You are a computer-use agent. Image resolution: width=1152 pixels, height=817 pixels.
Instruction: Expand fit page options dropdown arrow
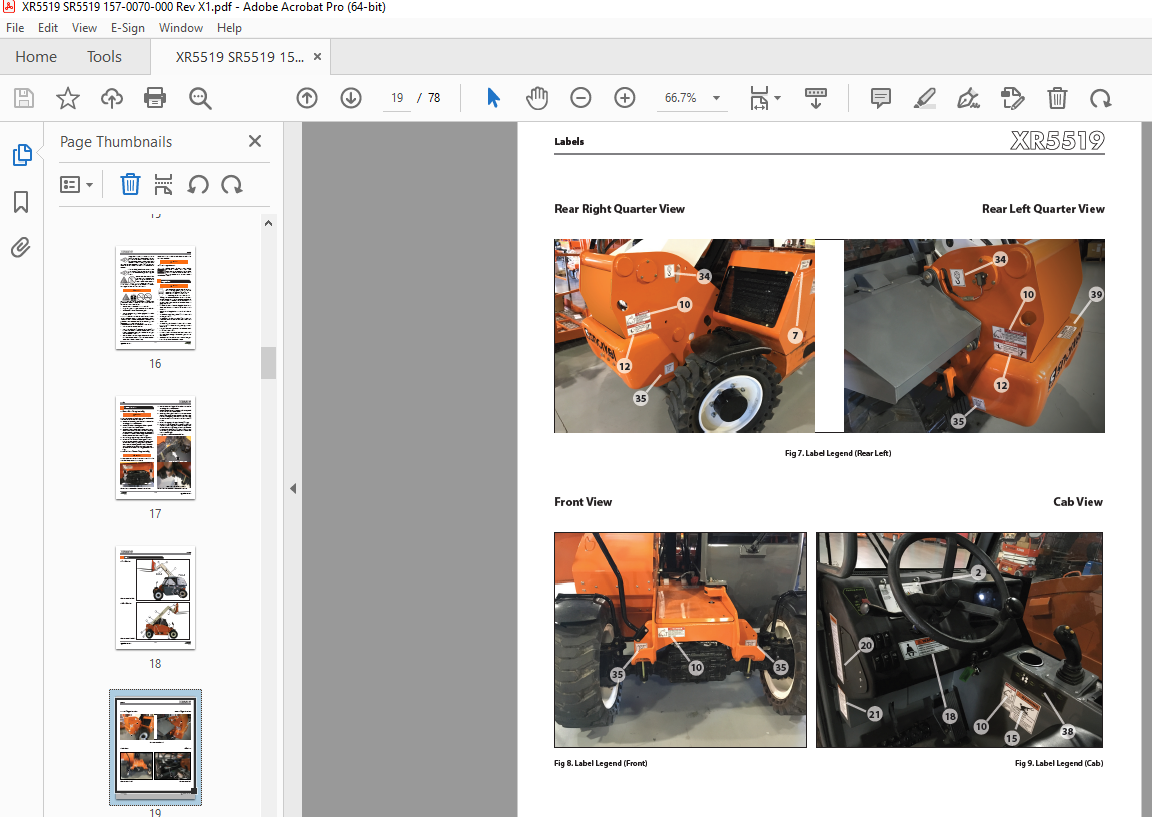(x=777, y=98)
